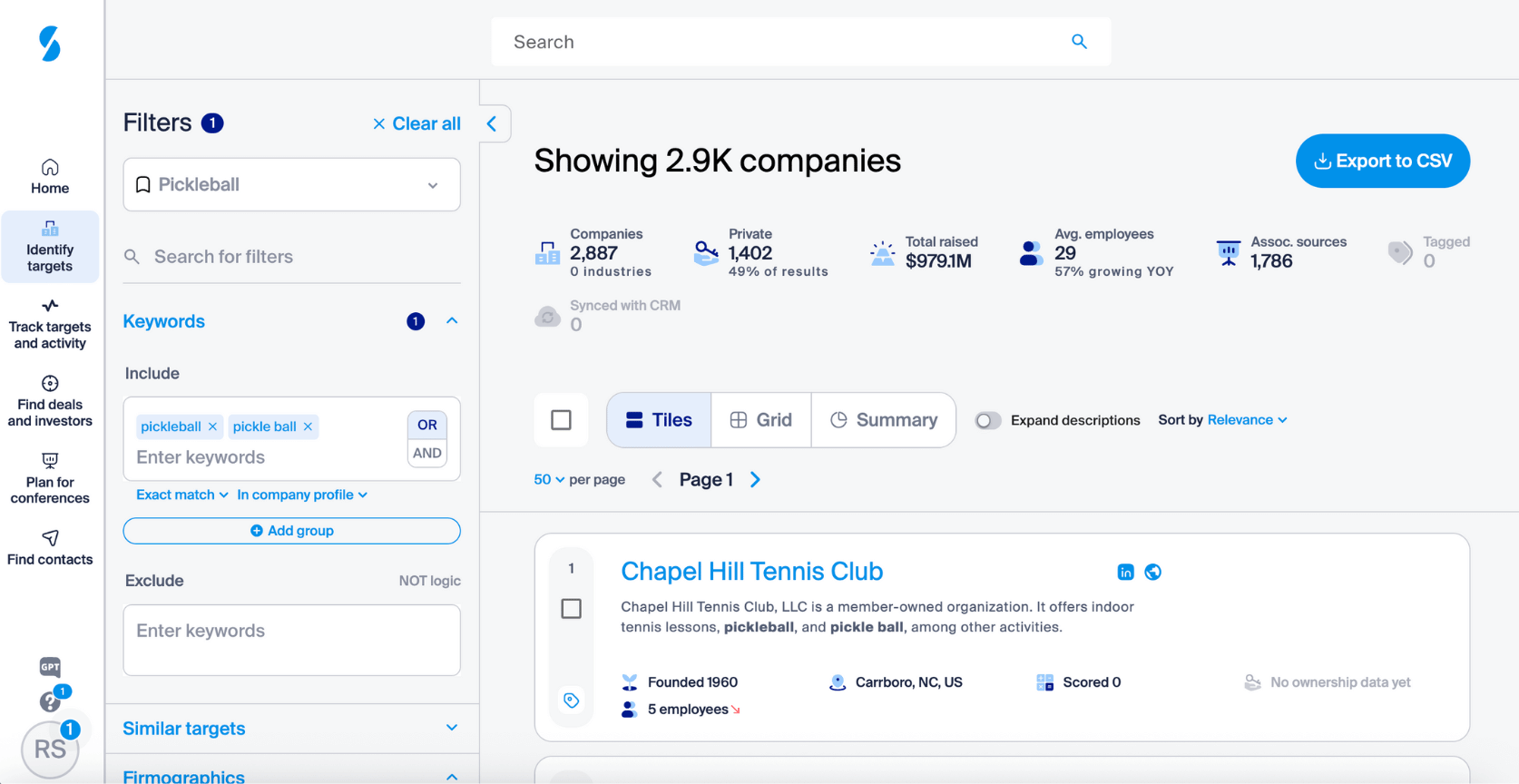Click the Exclude Enter keywords field

pos(291,641)
